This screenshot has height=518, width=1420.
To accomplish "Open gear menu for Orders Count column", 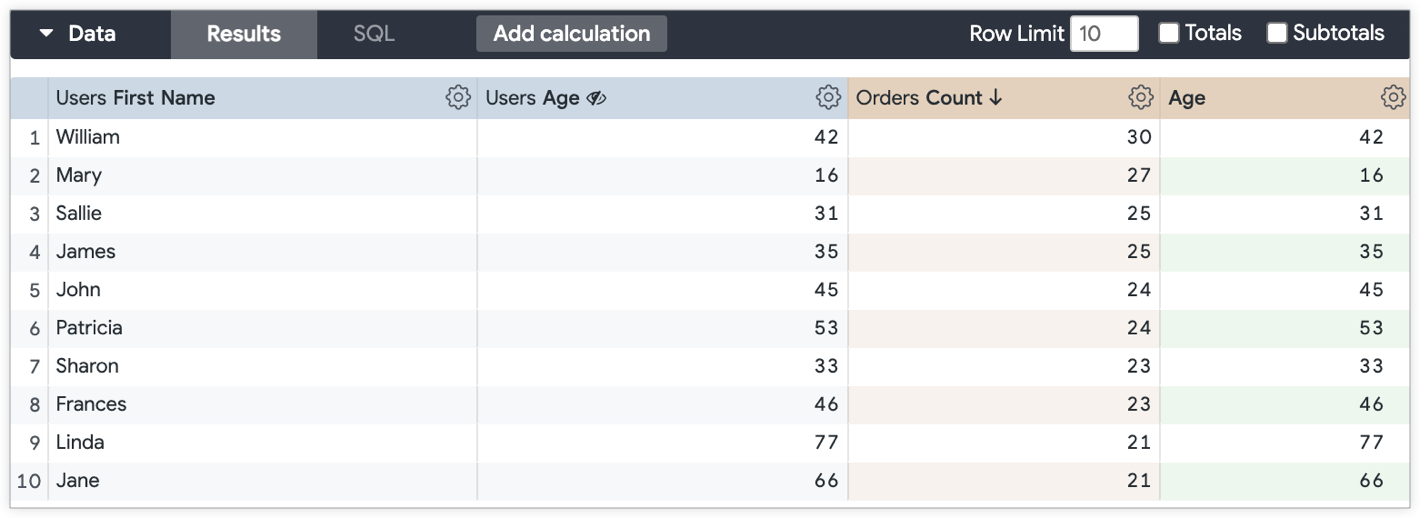I will [x=1140, y=97].
